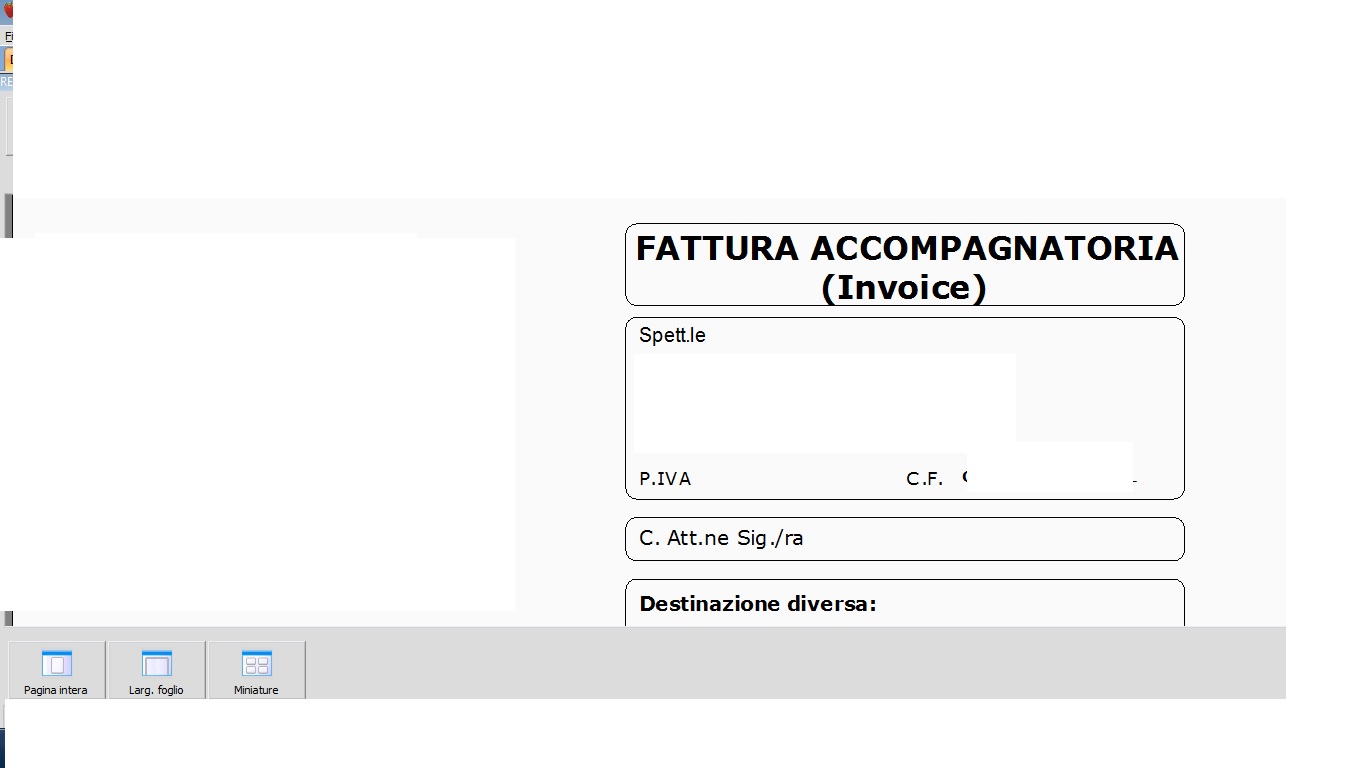Open the File menu

tap(8, 36)
